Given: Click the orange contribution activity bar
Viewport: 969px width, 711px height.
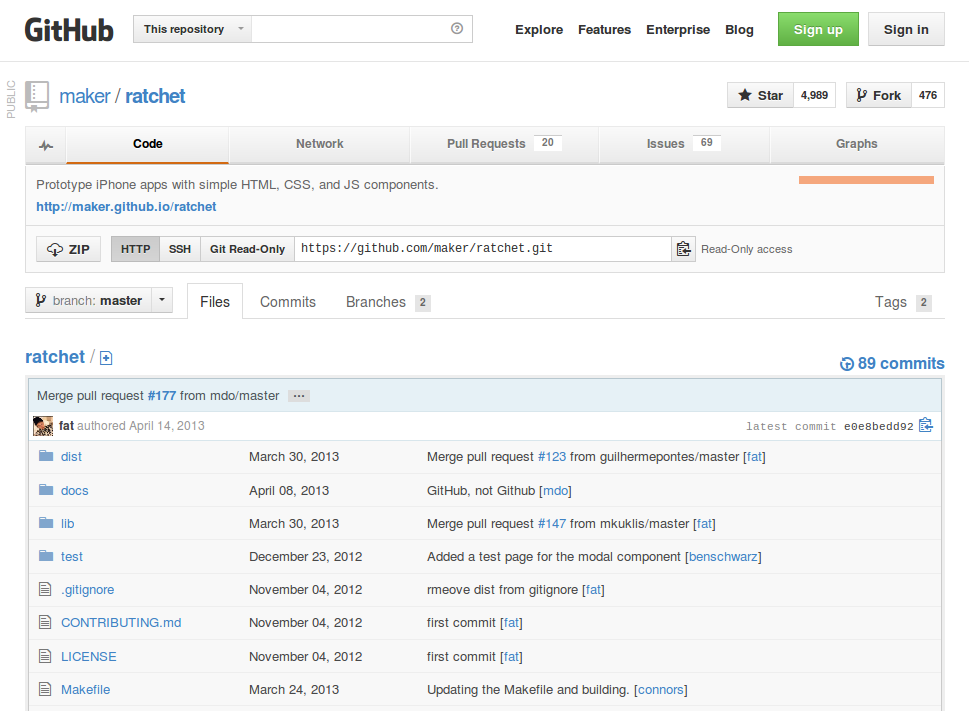Looking at the screenshot, I should click(868, 180).
